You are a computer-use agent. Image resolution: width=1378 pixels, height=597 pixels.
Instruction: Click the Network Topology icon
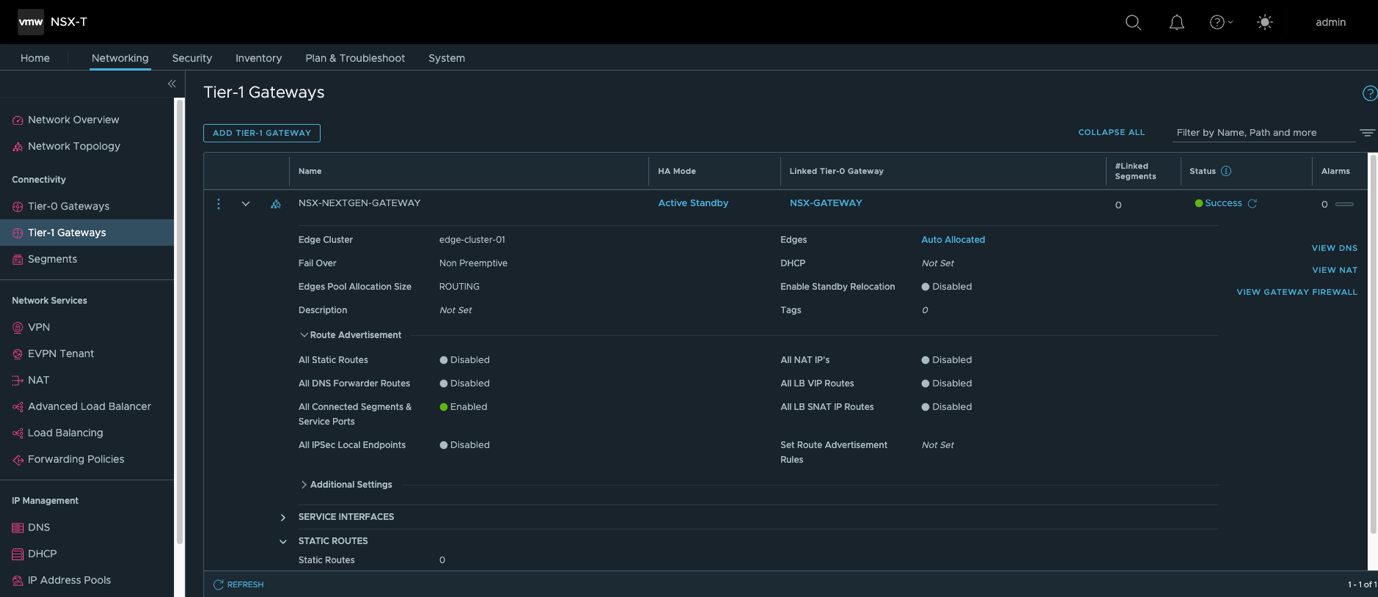pos(17,146)
